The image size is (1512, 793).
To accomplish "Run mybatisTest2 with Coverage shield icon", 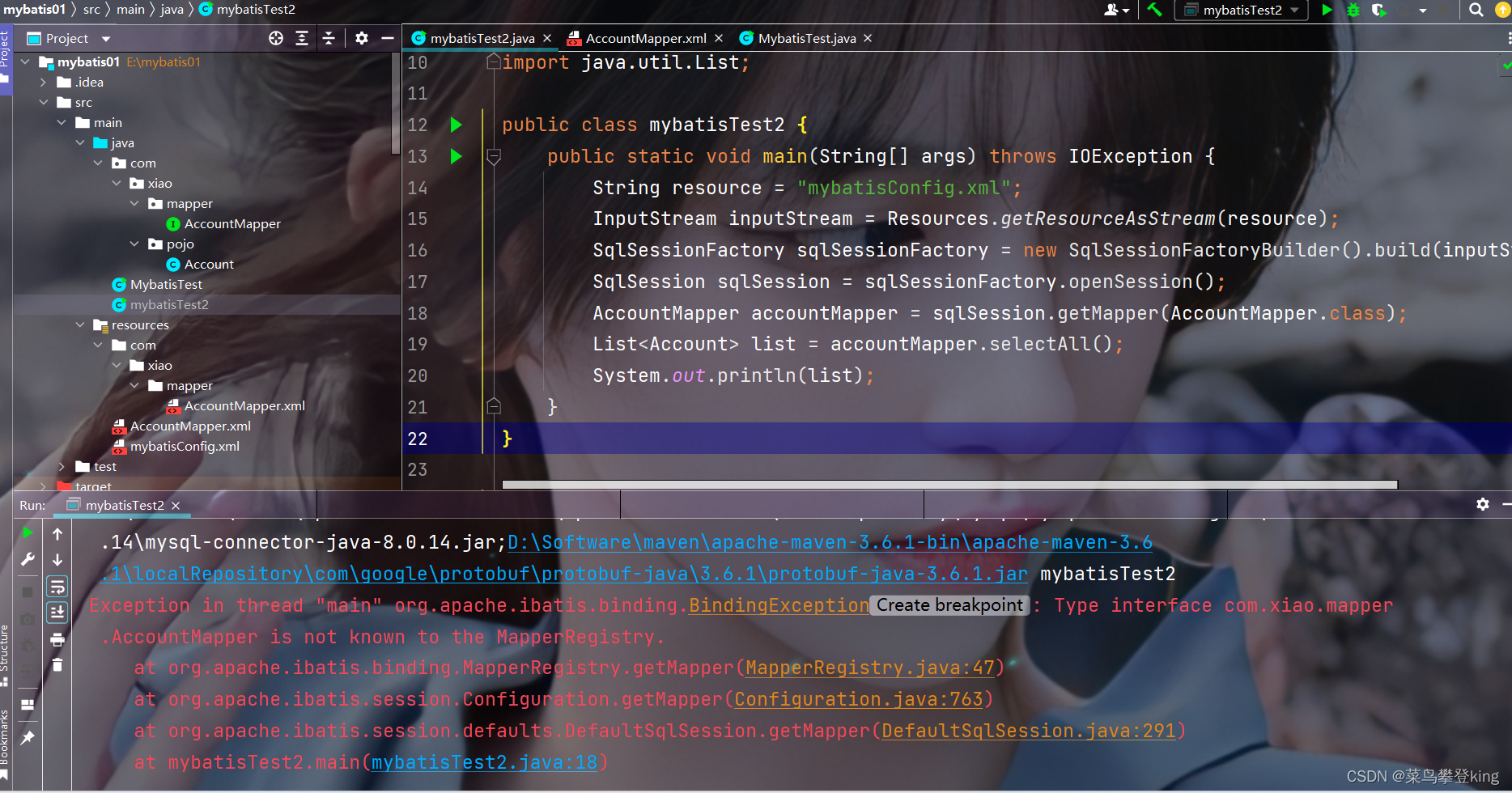I will pos(1380,11).
